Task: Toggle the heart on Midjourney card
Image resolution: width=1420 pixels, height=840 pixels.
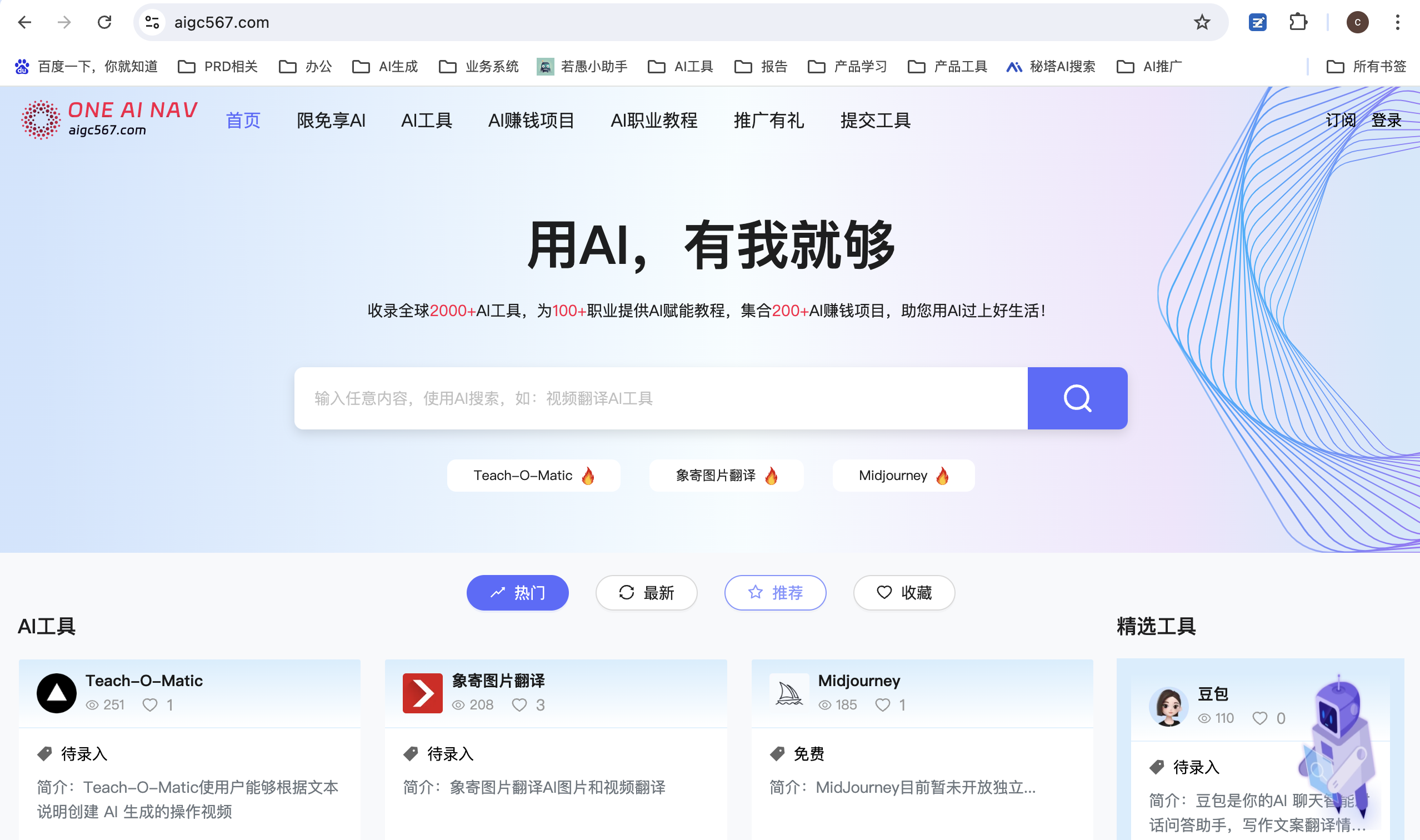Action: click(882, 704)
